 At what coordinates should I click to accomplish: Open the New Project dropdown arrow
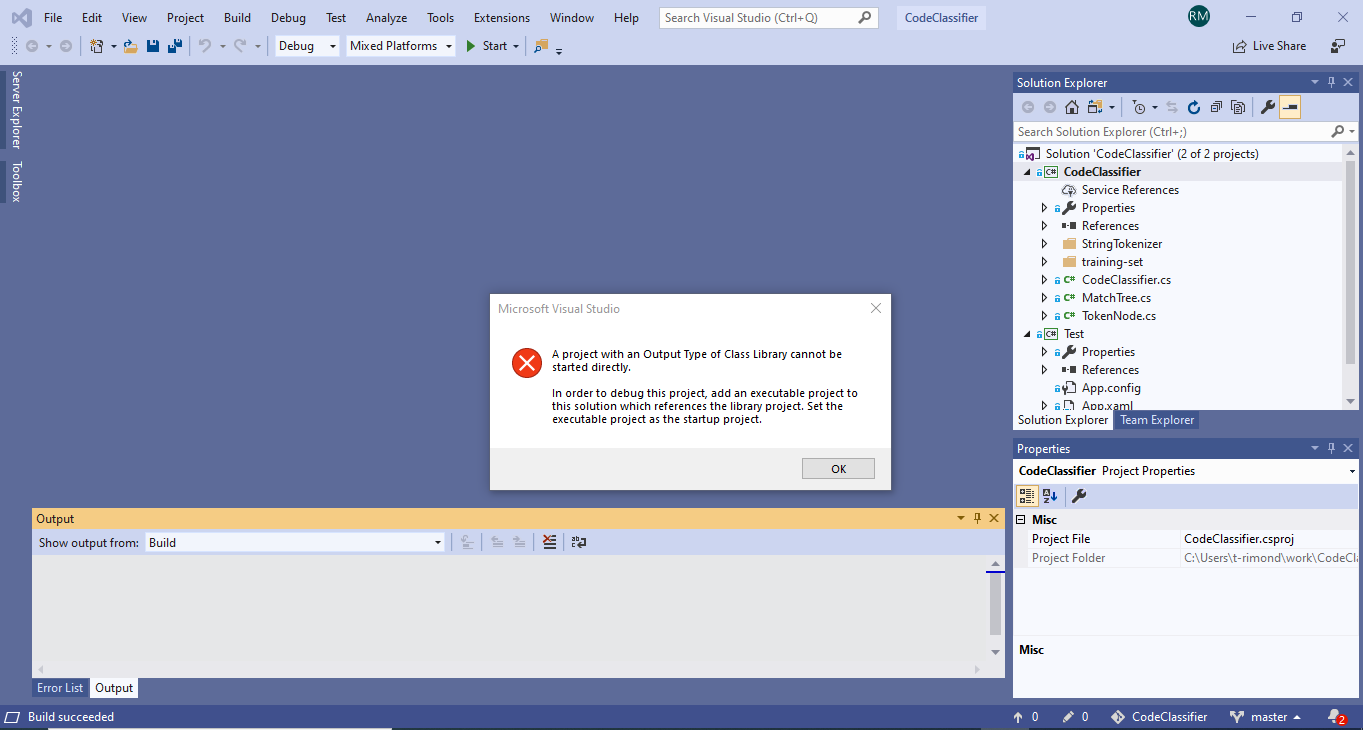tap(113, 46)
